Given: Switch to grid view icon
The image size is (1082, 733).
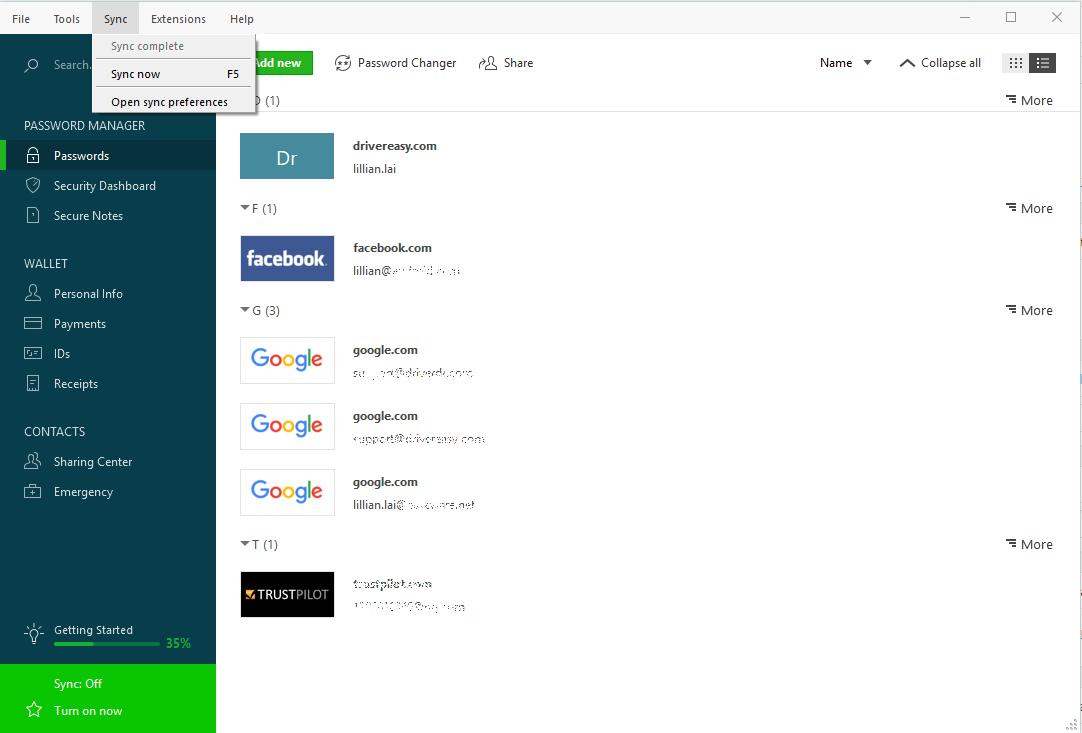Looking at the screenshot, I should (x=1015, y=63).
